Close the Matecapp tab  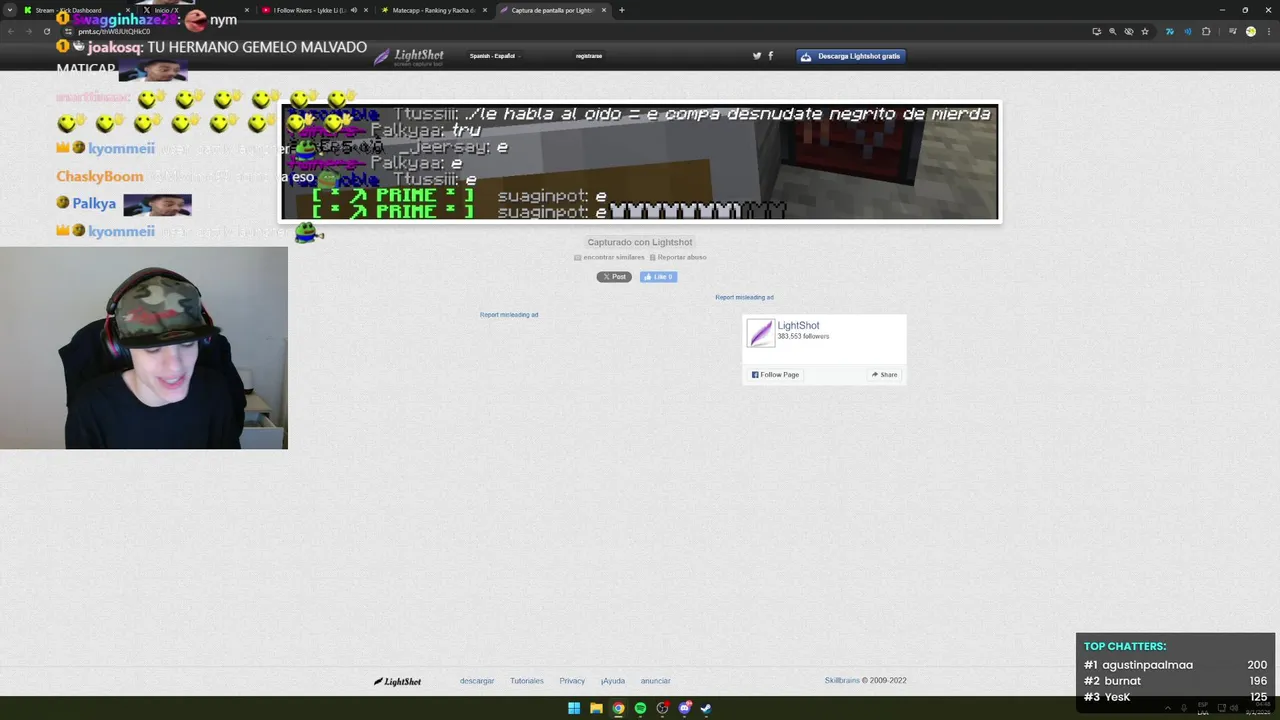click(x=485, y=10)
